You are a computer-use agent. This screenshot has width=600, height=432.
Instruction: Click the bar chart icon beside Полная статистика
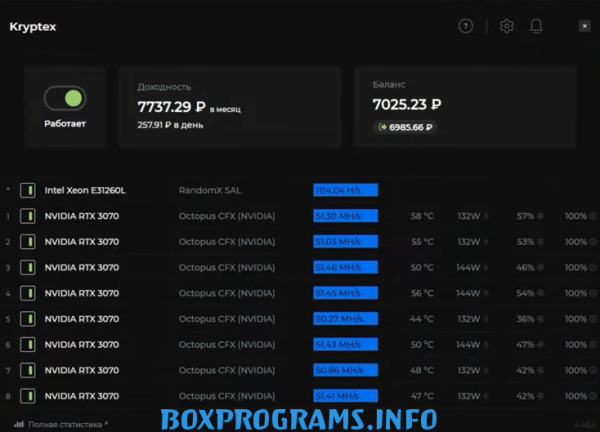pos(19,424)
